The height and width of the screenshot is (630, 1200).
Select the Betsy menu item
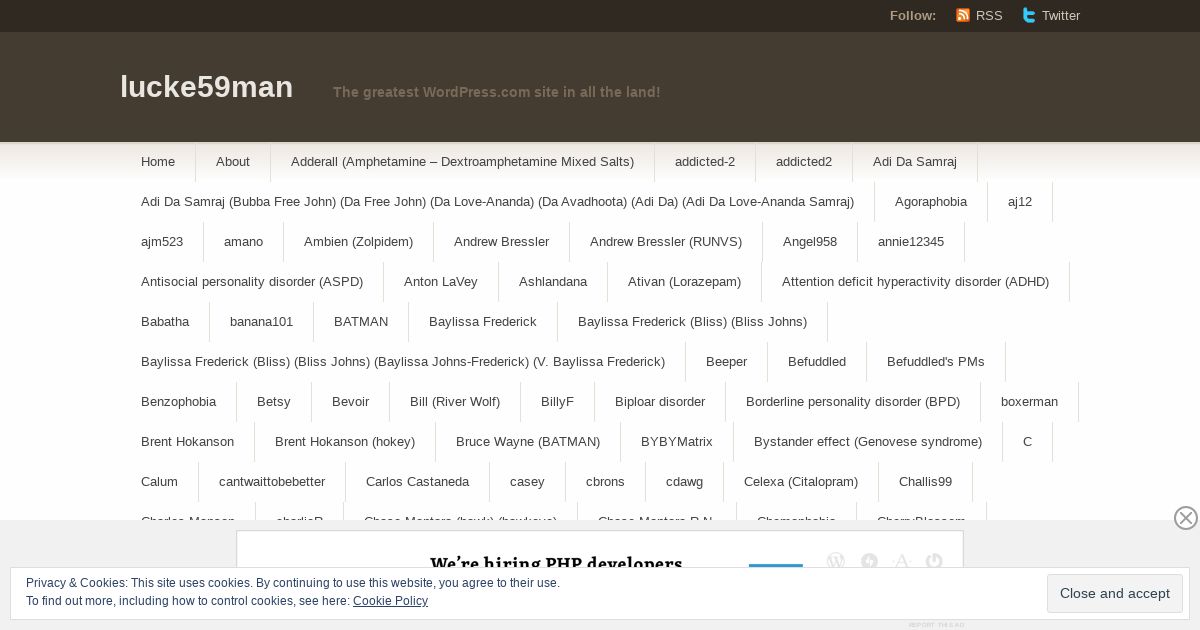click(x=273, y=401)
